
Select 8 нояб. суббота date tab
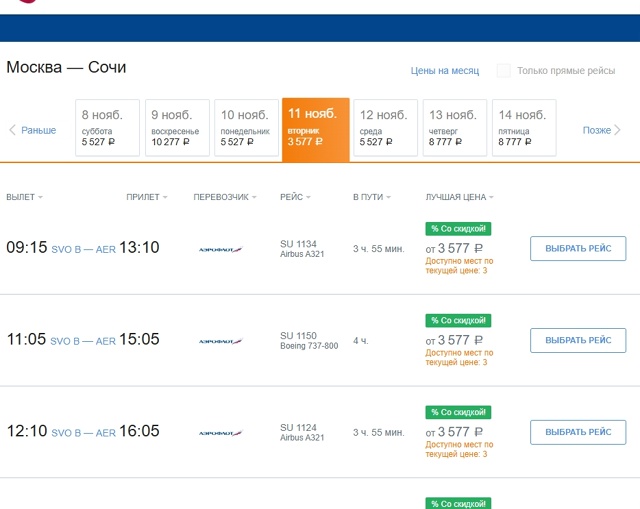(108, 129)
